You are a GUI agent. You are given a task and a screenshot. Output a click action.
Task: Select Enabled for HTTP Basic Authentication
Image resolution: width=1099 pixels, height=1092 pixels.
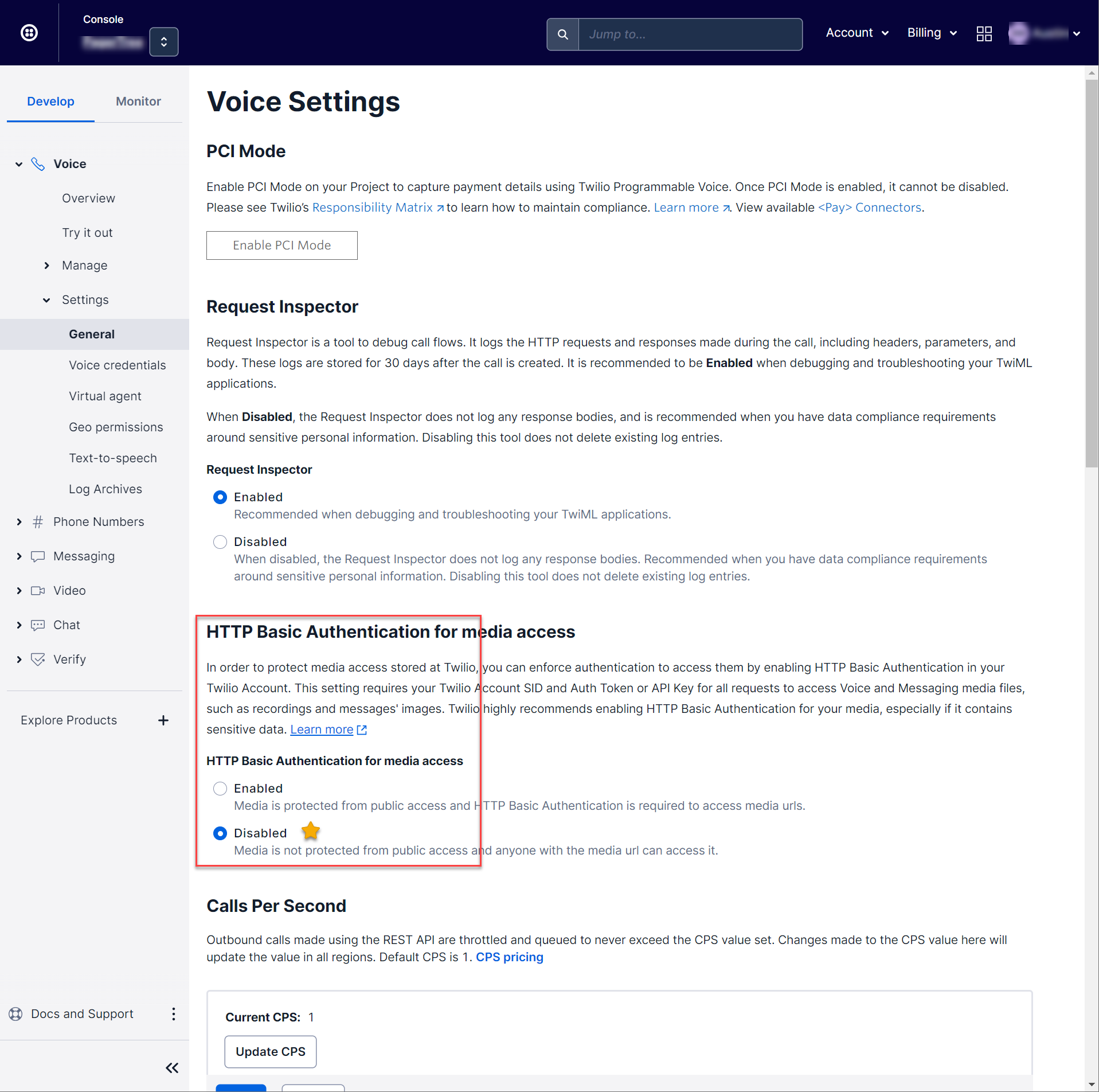pyautogui.click(x=220, y=789)
